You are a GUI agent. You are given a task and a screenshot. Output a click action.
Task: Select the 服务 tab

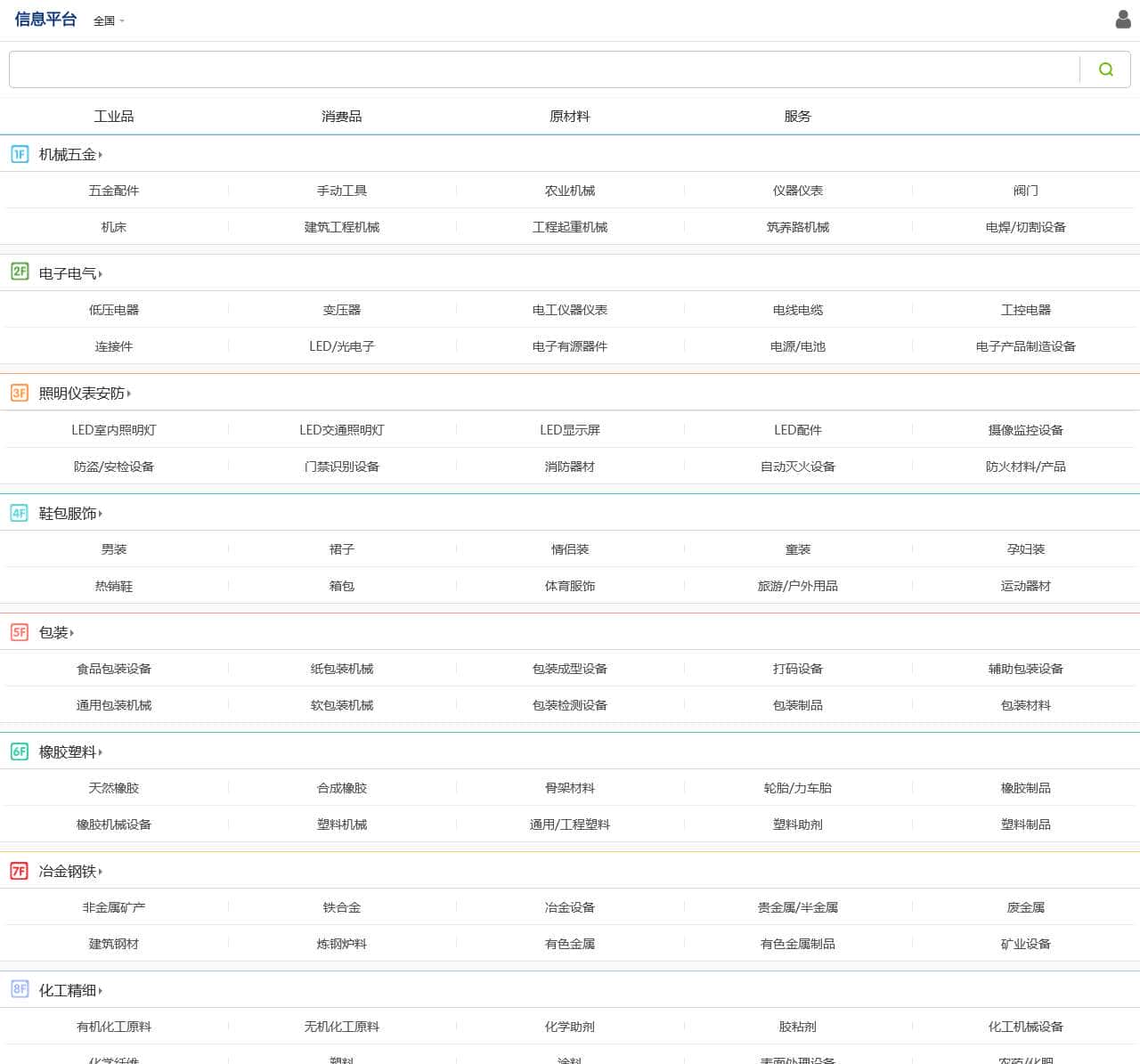[x=798, y=117]
